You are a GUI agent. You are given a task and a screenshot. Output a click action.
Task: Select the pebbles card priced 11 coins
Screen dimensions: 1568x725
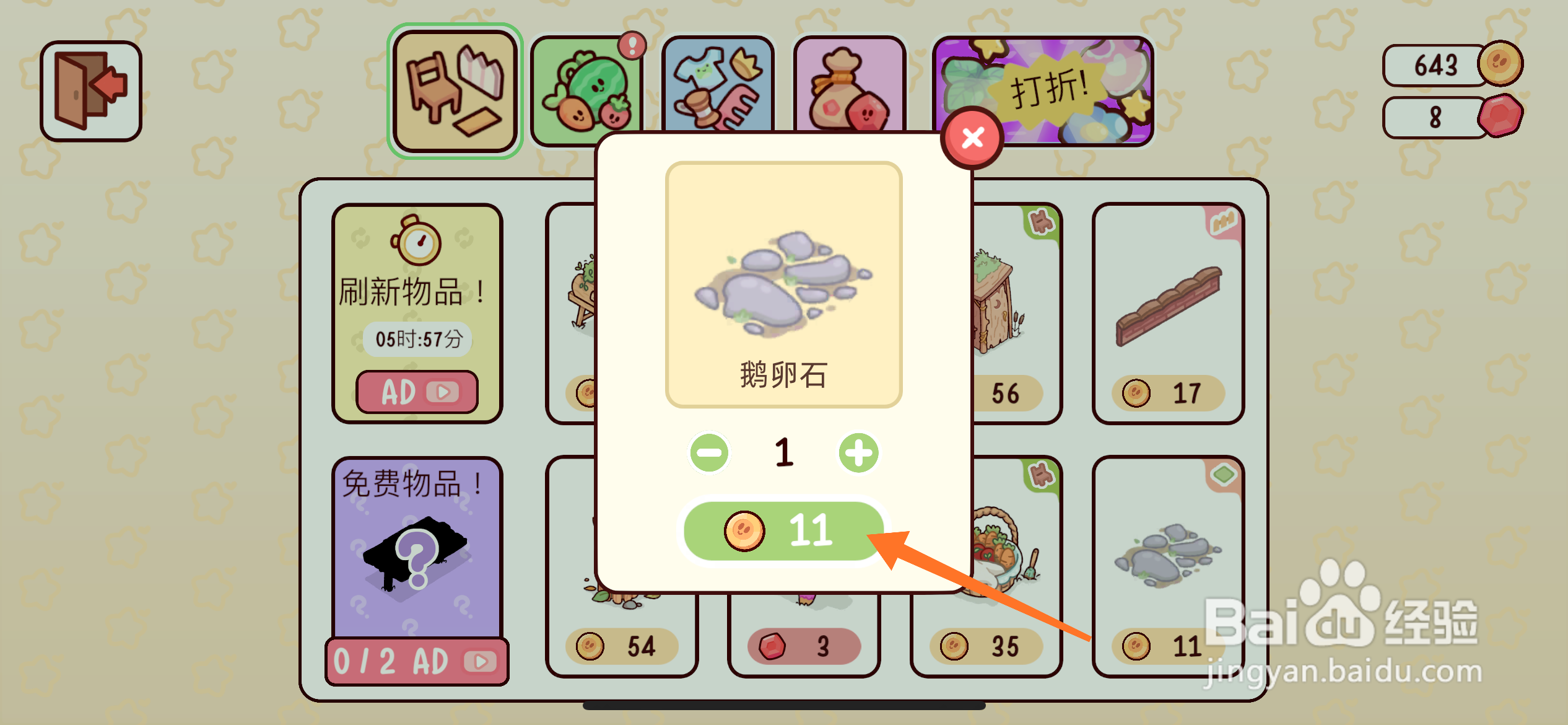click(1169, 567)
